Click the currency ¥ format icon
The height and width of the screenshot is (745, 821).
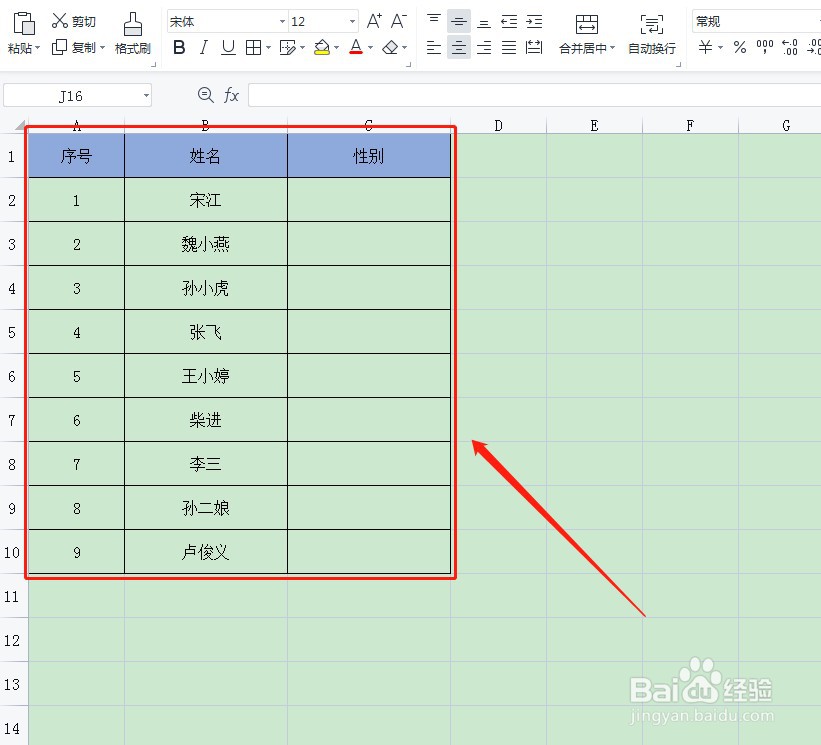(x=706, y=47)
